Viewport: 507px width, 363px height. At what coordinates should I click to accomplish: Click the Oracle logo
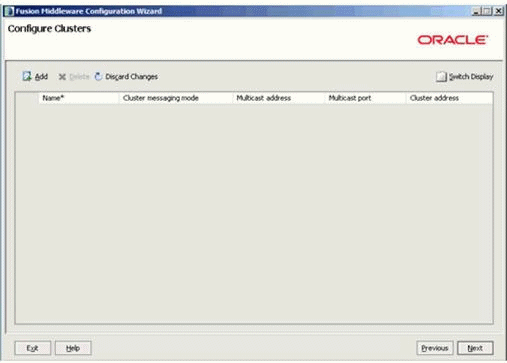(453, 40)
